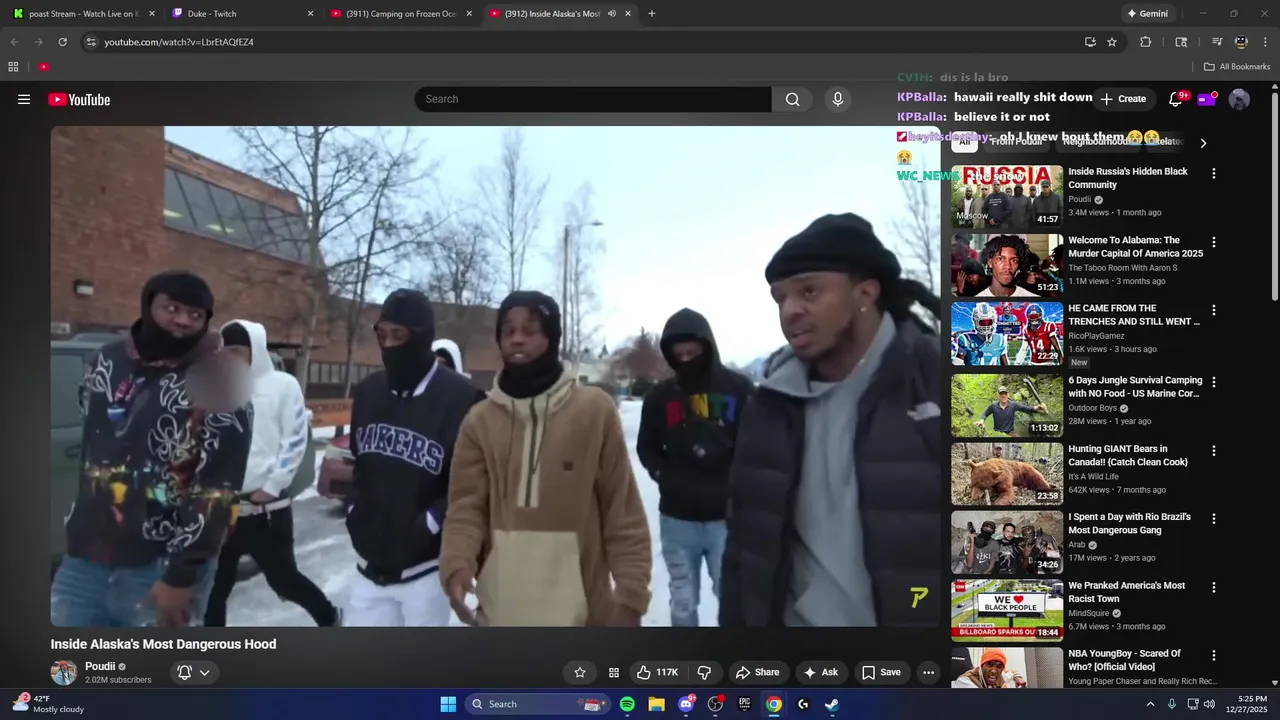Image resolution: width=1280 pixels, height=720 pixels.
Task: Start voice search with the microphone
Action: pos(838,99)
